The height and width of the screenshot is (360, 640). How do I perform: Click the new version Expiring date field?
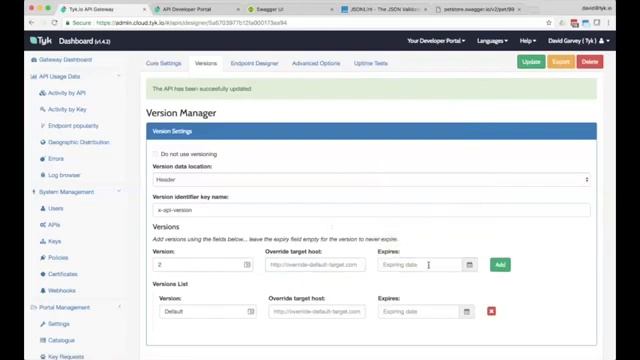point(420,265)
